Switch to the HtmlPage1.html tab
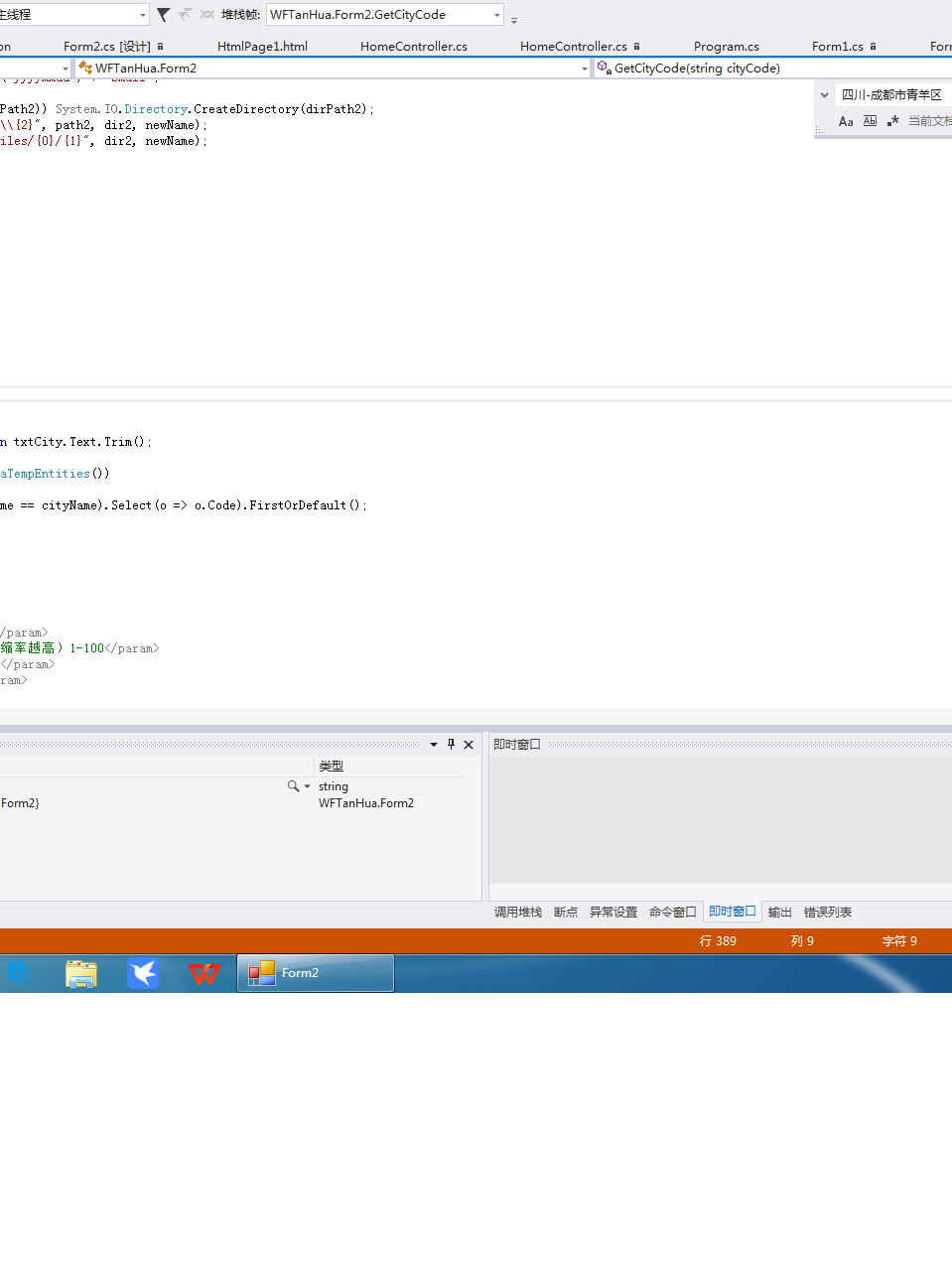 point(262,47)
